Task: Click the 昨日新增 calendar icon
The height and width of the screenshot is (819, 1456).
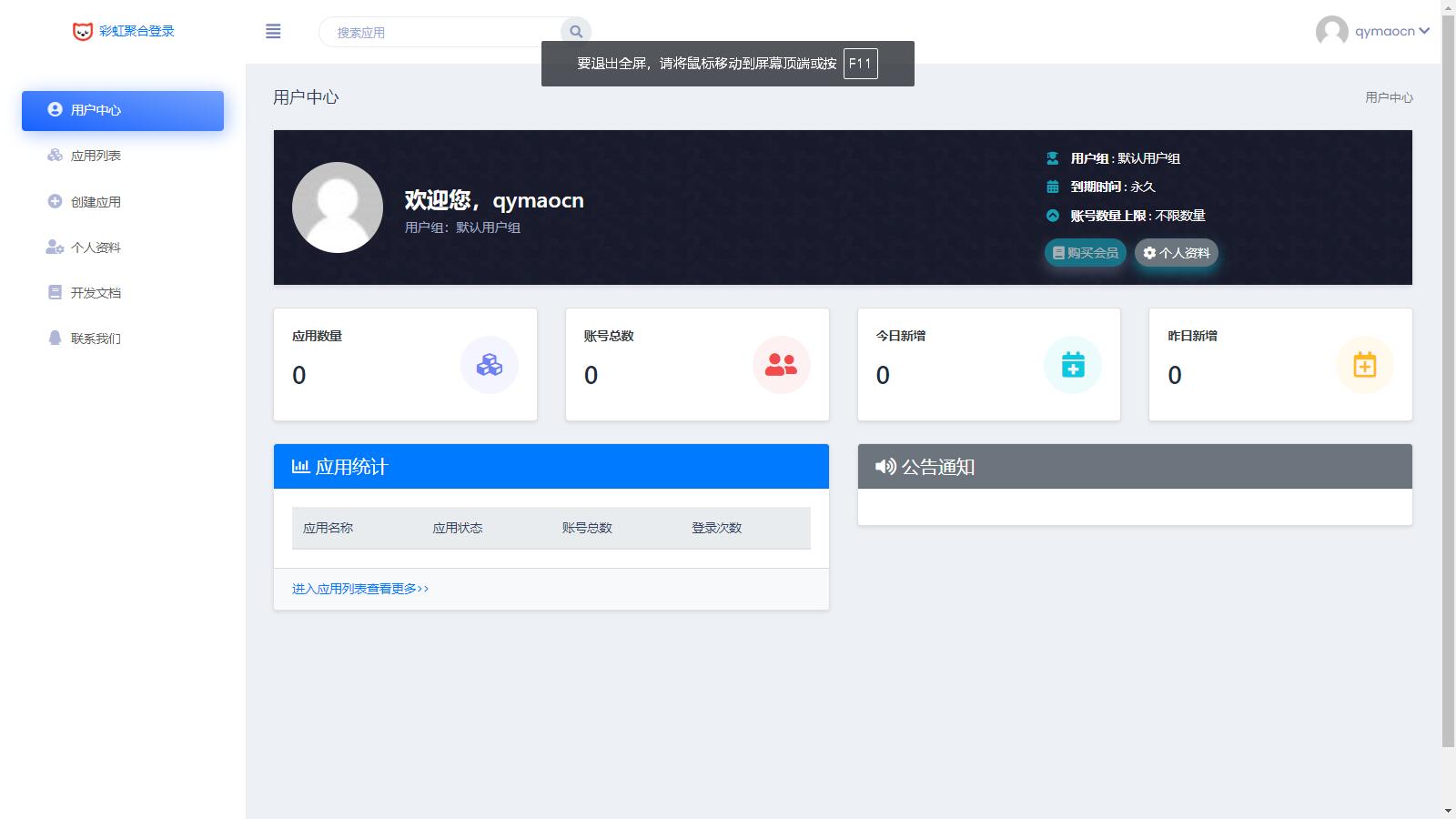Action: coord(1364,365)
